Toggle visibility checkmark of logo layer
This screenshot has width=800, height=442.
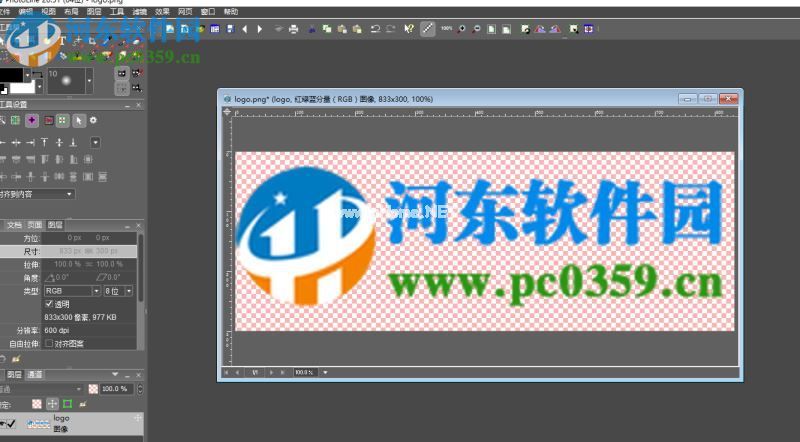[11, 424]
